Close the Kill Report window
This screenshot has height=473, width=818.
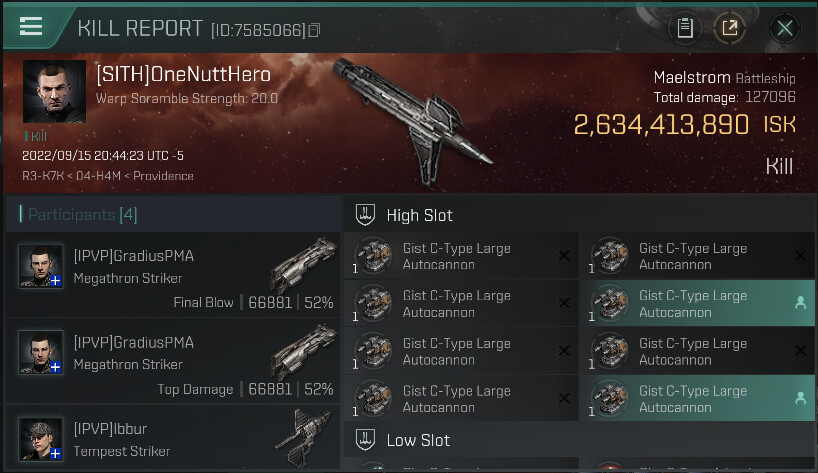point(785,28)
